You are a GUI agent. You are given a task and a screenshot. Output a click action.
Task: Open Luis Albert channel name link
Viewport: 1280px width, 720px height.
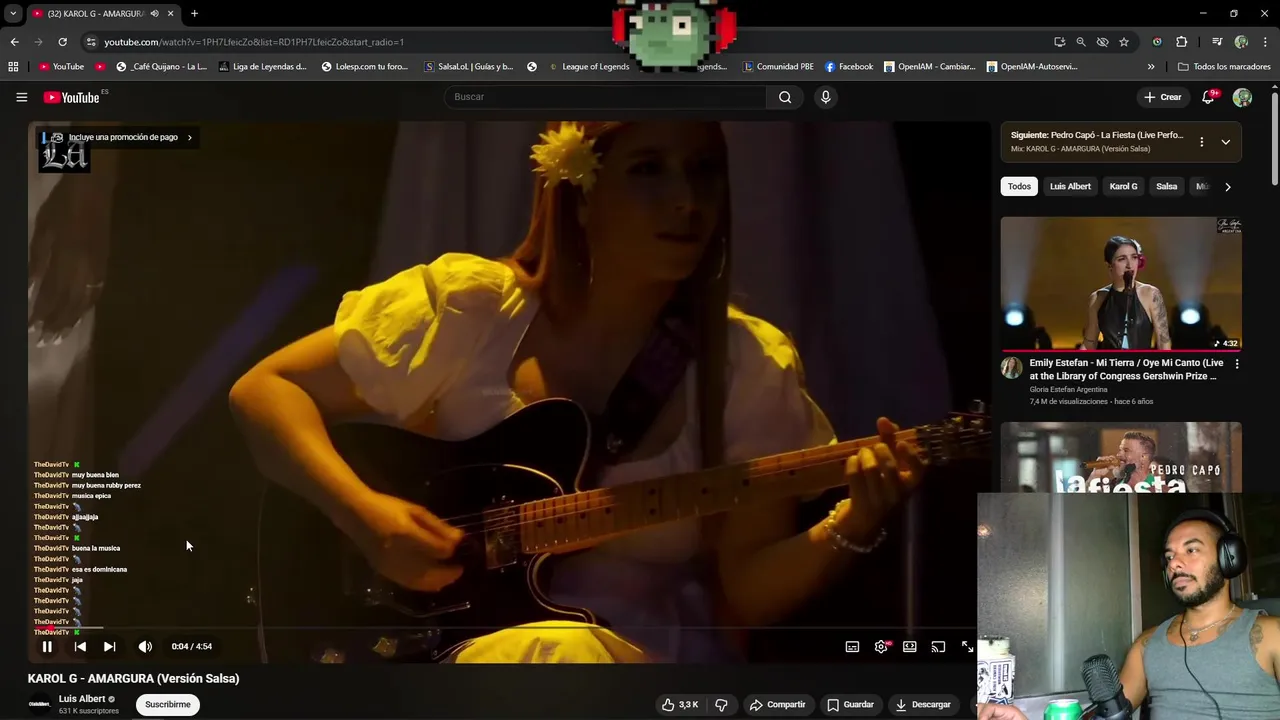coord(82,698)
